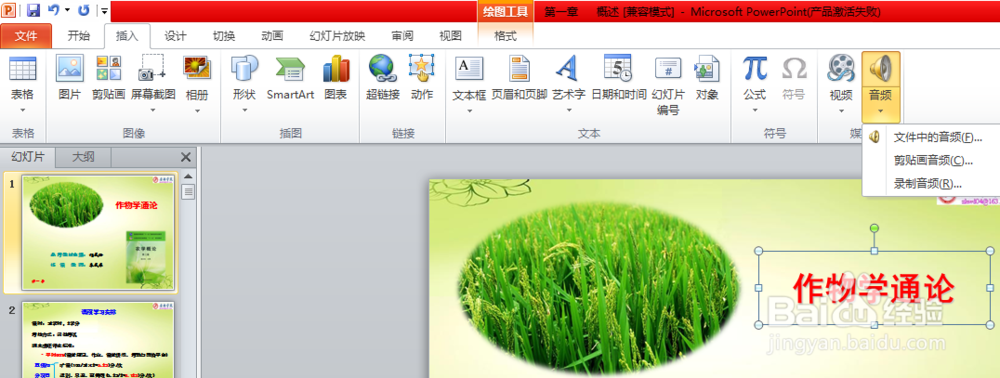The width and height of the screenshot is (1000, 378).
Task: Customize the quick access toolbar dropdown
Action: pyautogui.click(x=104, y=10)
